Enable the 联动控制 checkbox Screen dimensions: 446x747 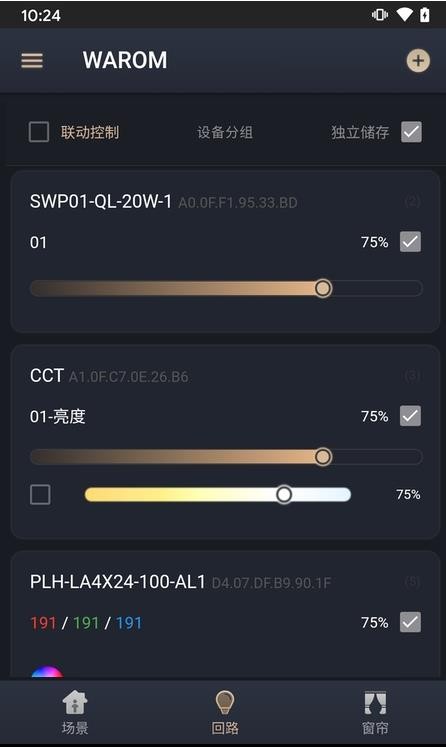(x=39, y=132)
